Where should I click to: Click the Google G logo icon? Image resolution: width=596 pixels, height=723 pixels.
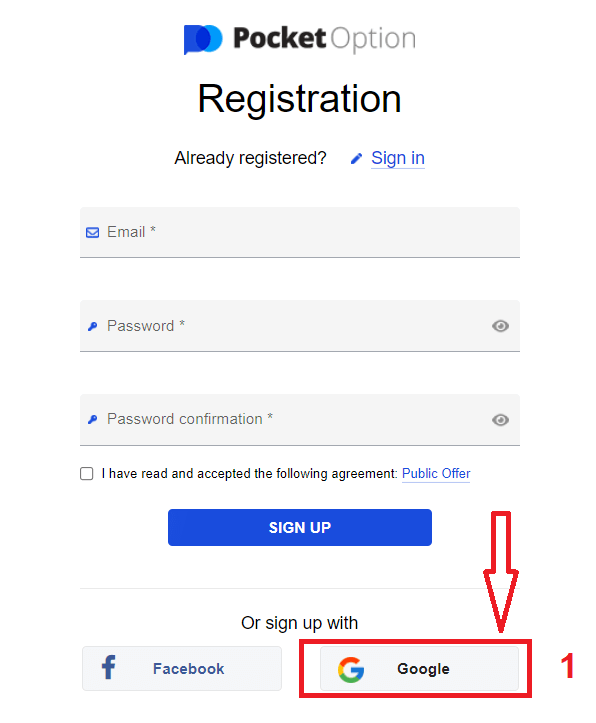[351, 669]
